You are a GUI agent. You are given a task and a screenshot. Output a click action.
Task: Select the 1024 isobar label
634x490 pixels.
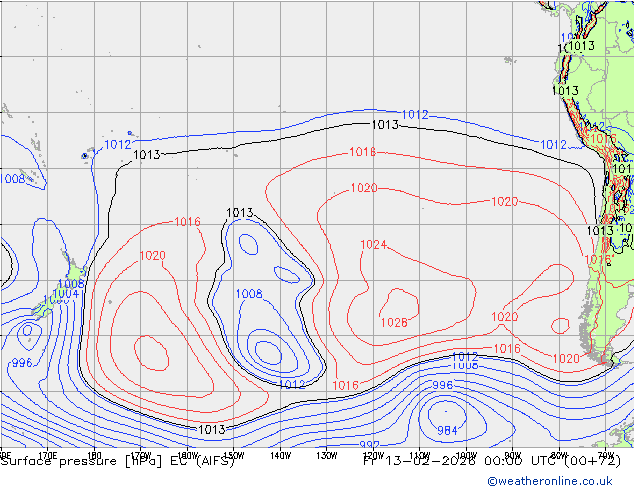pyautogui.click(x=373, y=245)
